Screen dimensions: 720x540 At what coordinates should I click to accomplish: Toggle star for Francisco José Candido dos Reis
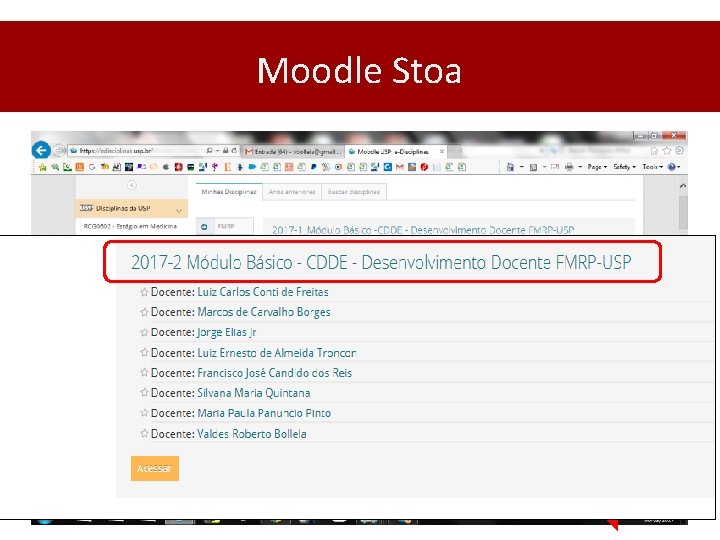[144, 373]
